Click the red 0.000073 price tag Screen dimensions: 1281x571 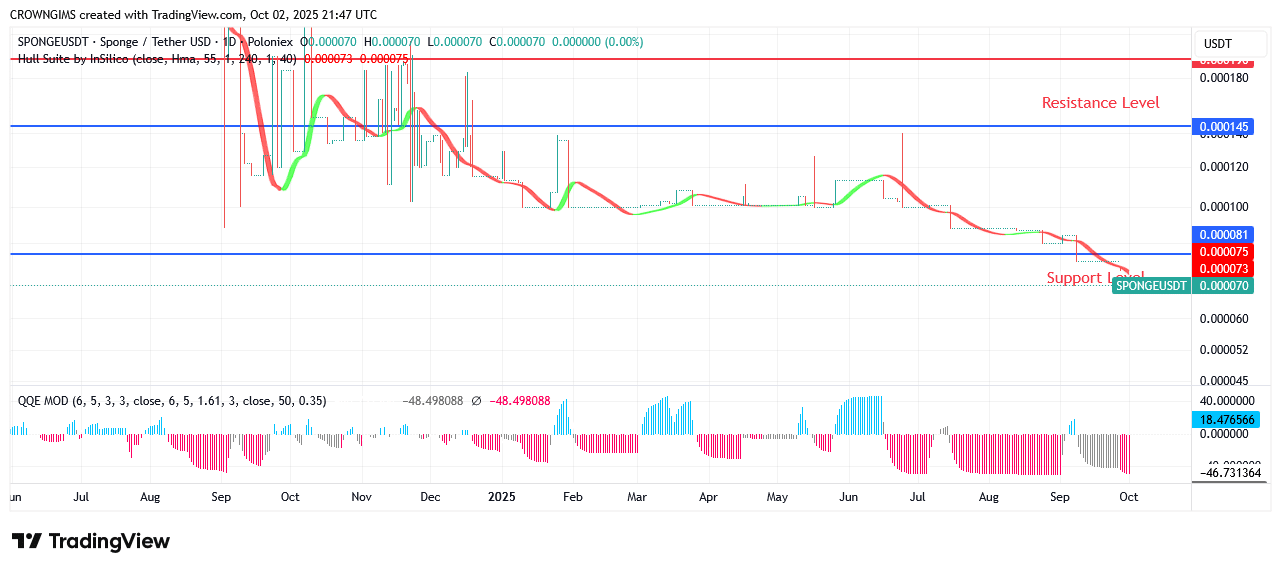(1223, 269)
